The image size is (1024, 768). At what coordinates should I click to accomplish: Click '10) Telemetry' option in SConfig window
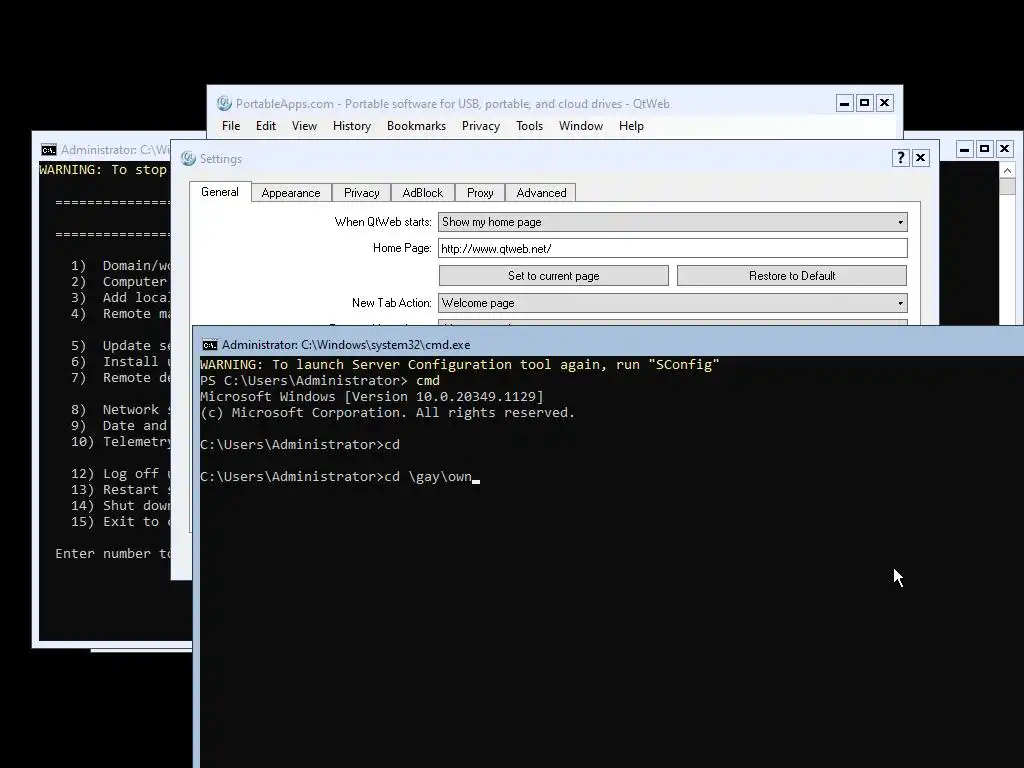120,441
